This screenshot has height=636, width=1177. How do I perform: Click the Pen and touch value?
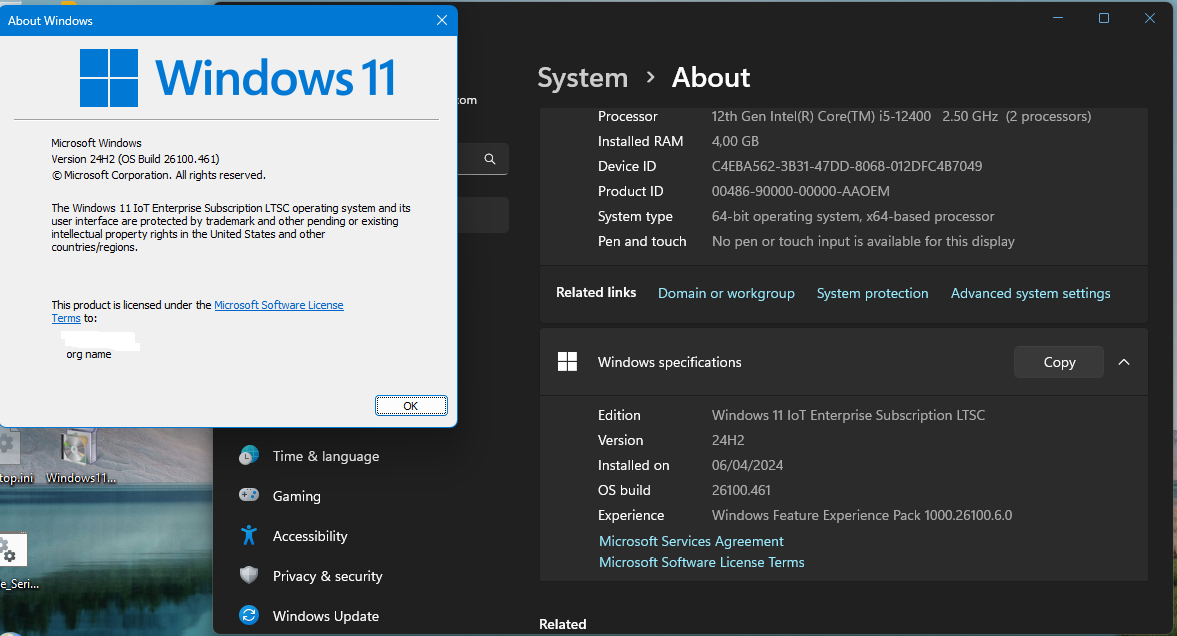click(x=863, y=241)
